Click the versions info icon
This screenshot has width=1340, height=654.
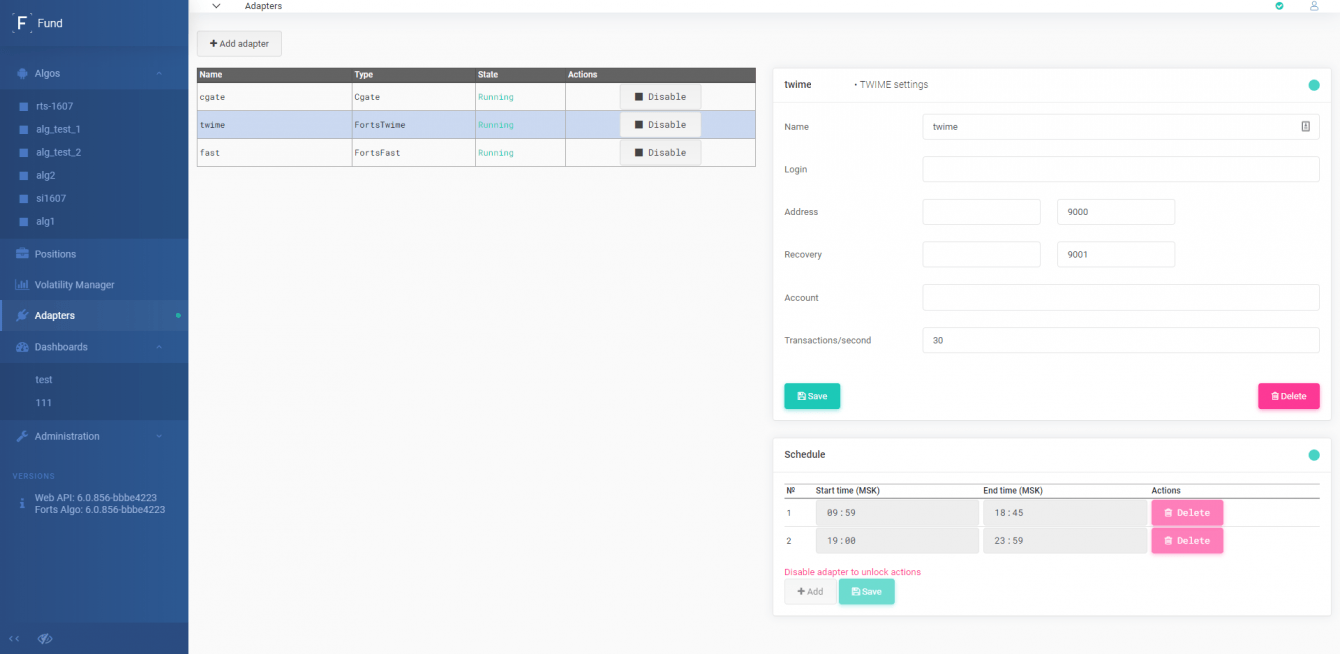(22, 503)
